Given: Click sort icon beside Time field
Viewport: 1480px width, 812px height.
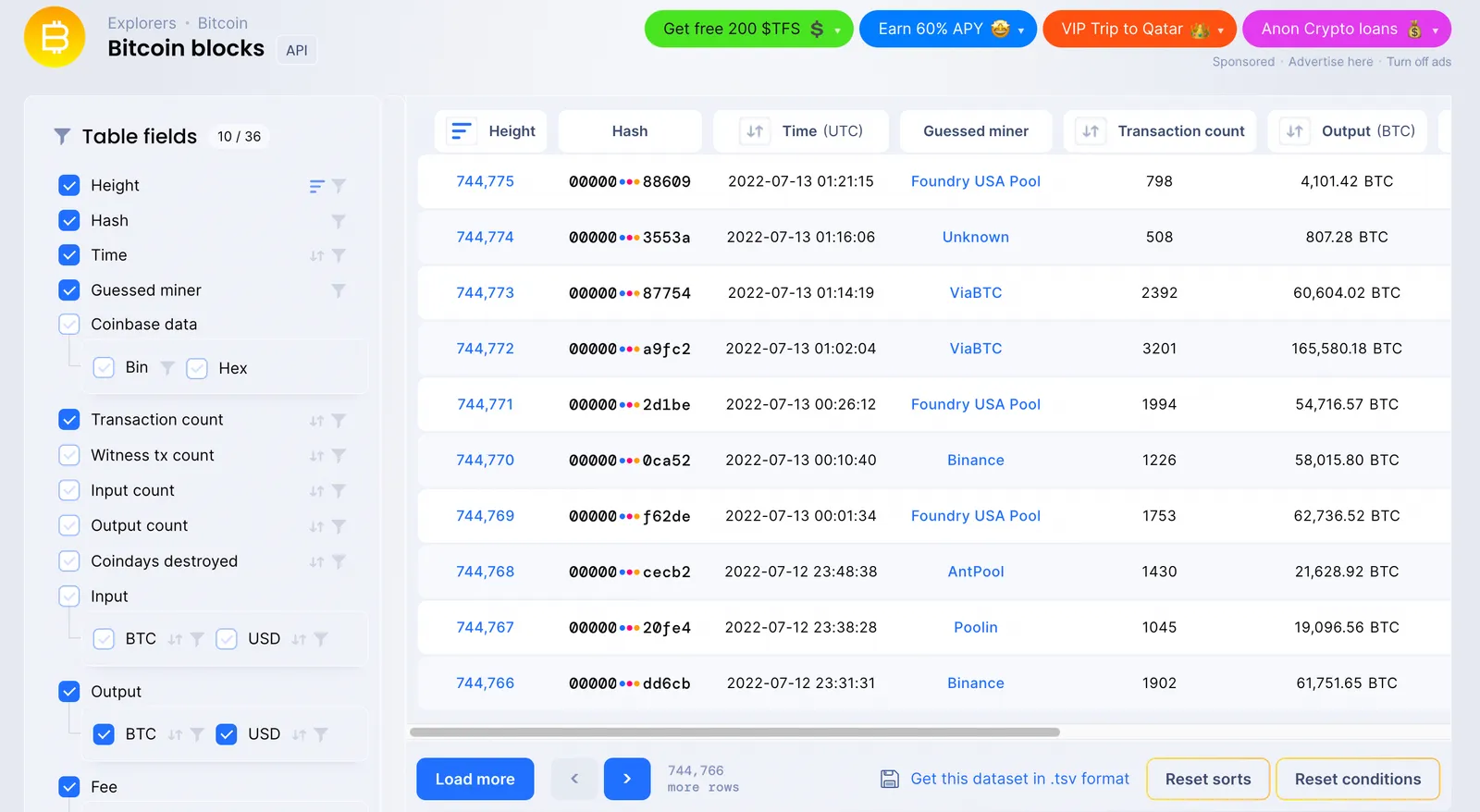Looking at the screenshot, I should (316, 255).
